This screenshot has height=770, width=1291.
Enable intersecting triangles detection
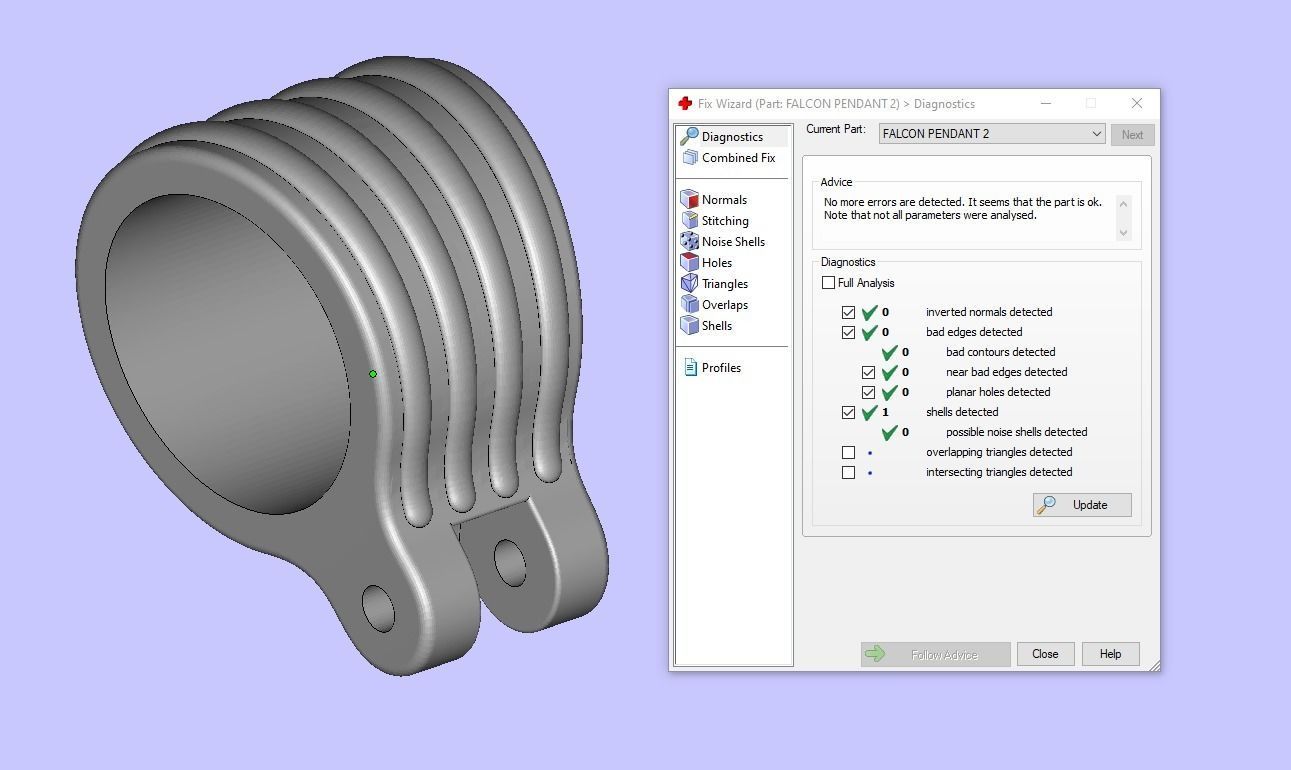(848, 472)
